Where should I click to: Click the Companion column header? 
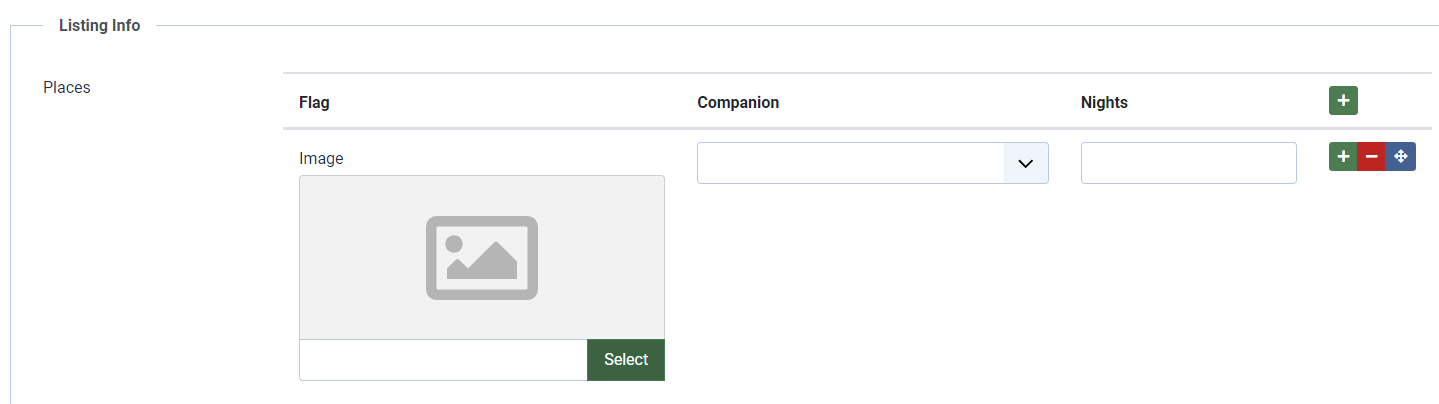point(738,102)
